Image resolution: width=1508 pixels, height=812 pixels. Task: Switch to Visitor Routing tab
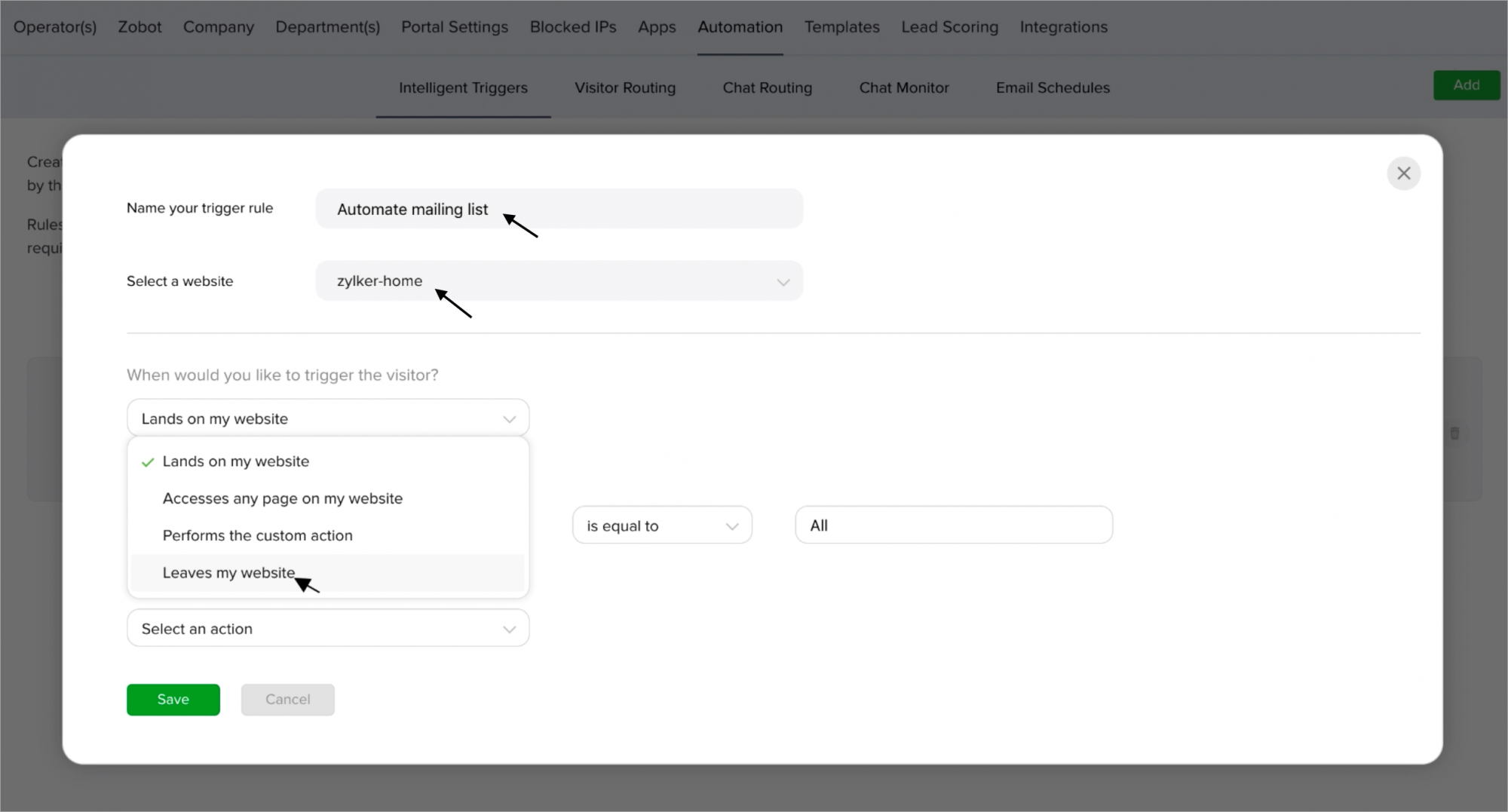coord(625,87)
